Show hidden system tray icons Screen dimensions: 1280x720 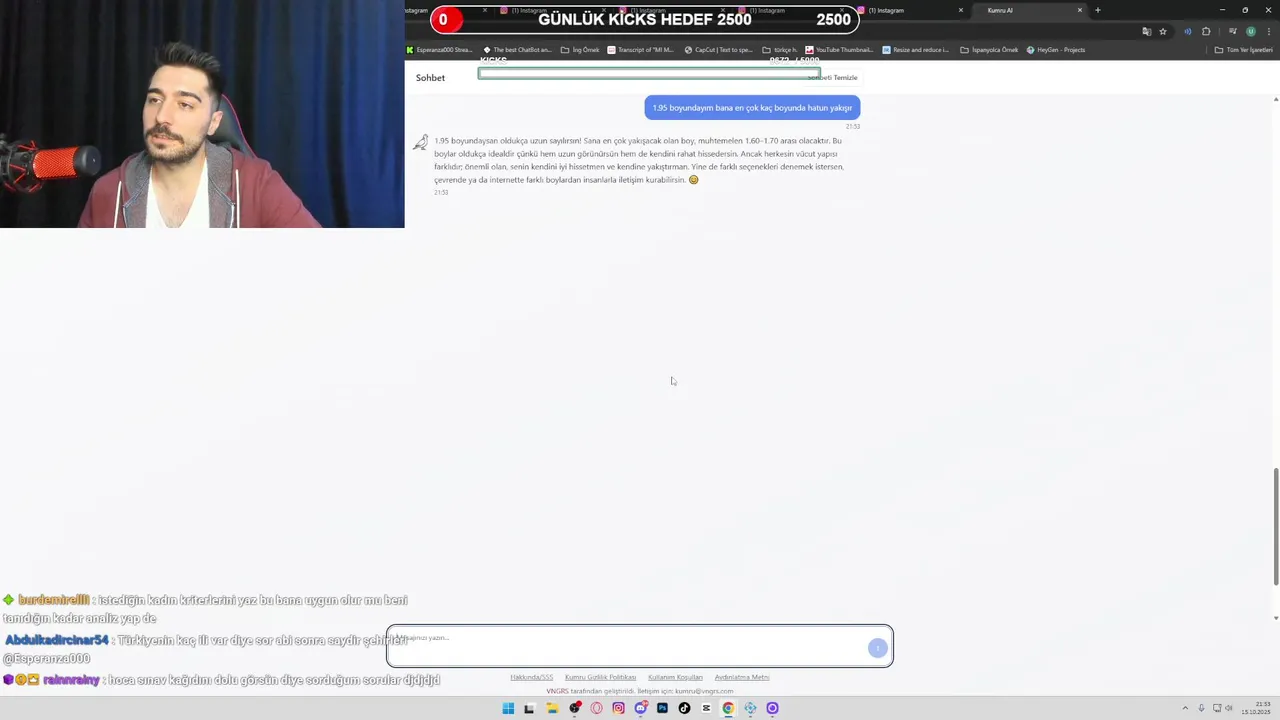[x=1185, y=708]
